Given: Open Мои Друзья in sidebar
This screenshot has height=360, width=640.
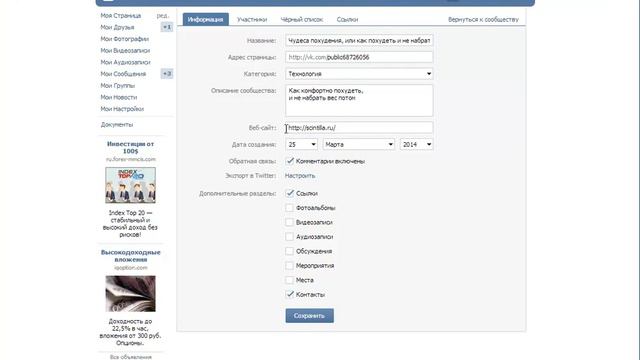Looking at the screenshot, I should point(117,27).
